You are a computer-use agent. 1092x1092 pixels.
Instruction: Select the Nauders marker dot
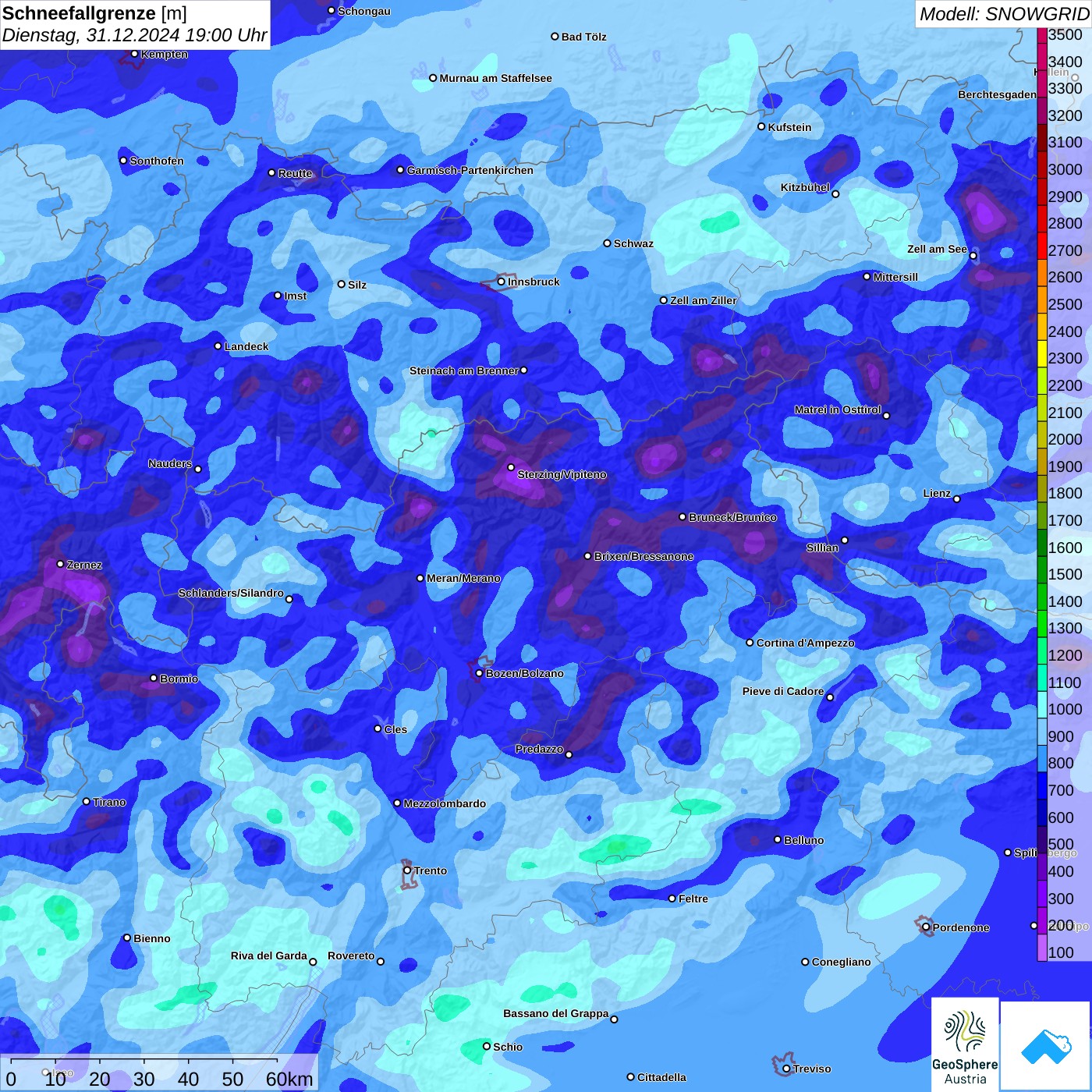click(x=198, y=470)
